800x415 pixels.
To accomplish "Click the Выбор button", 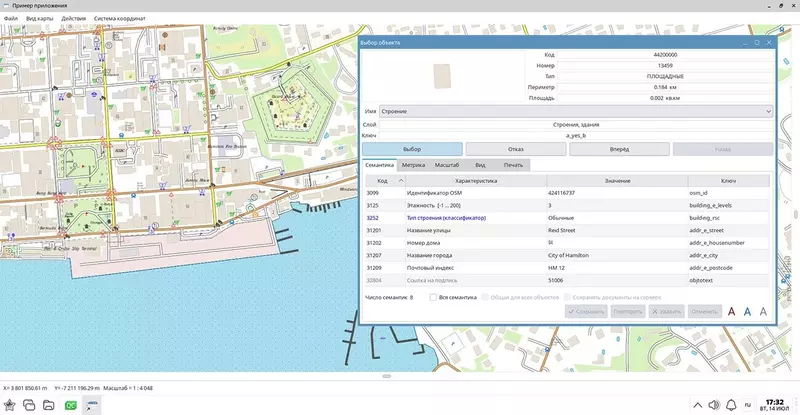I will pyautogui.click(x=412, y=149).
